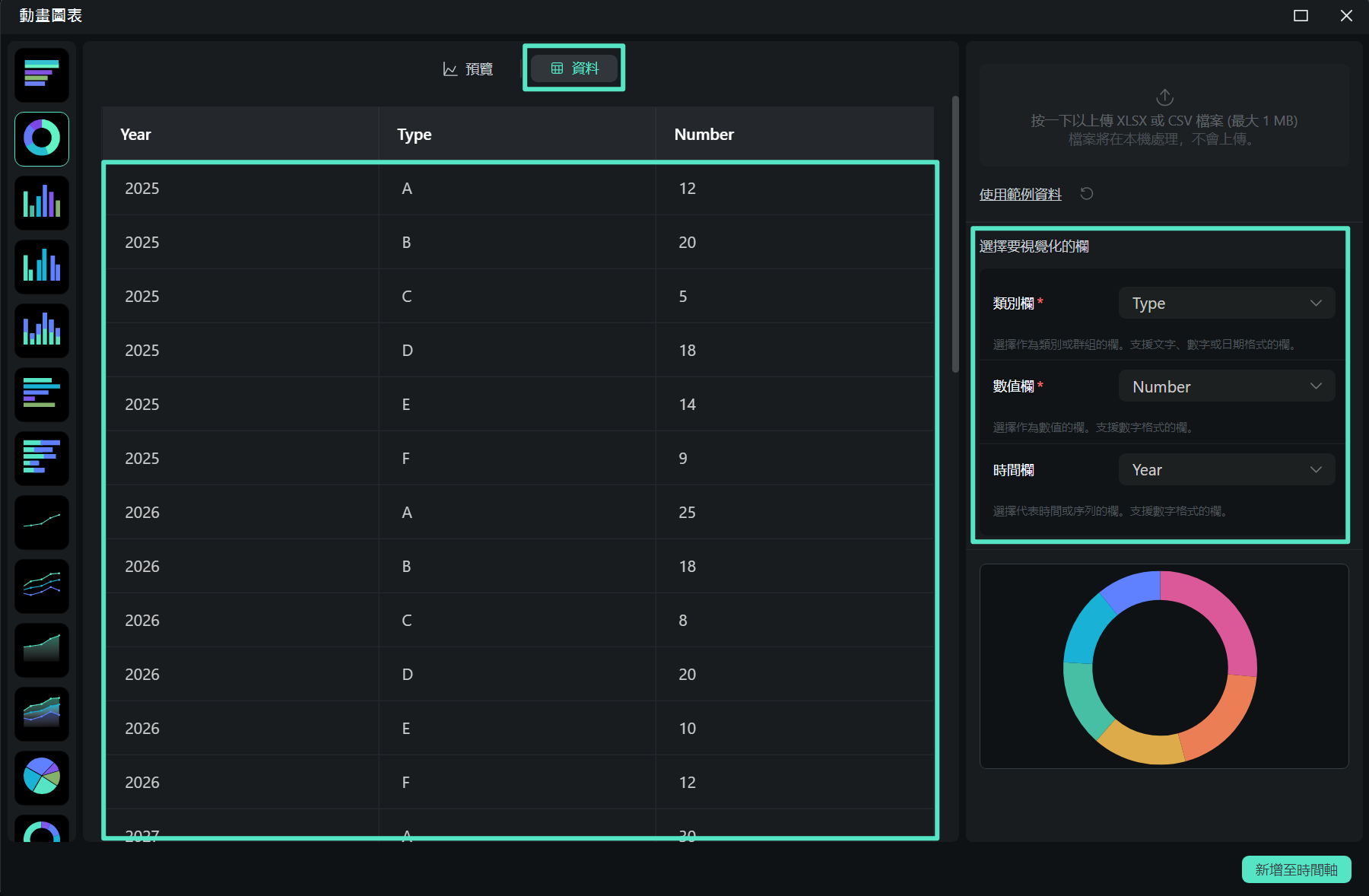Open the 時間欄 Year dropdown
This screenshot has height=896, width=1369.
[1226, 470]
